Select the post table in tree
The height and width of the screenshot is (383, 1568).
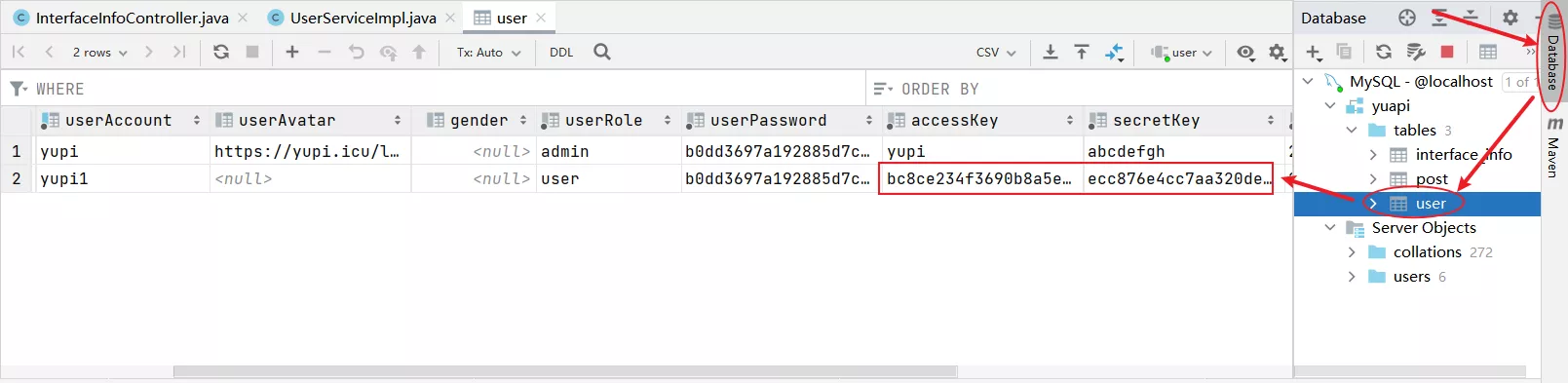tap(1432, 179)
